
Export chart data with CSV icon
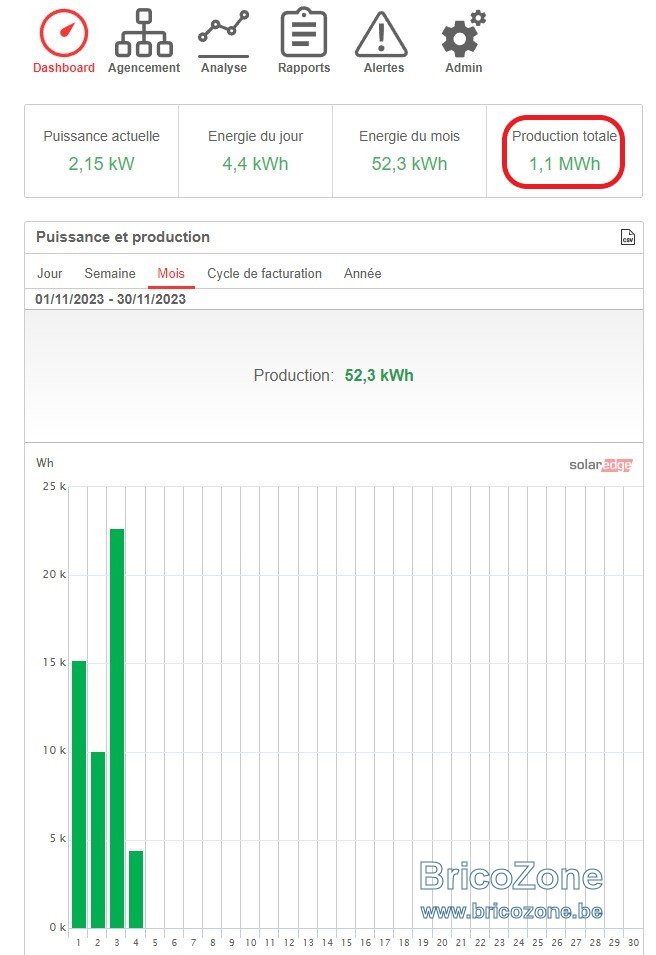click(x=627, y=237)
